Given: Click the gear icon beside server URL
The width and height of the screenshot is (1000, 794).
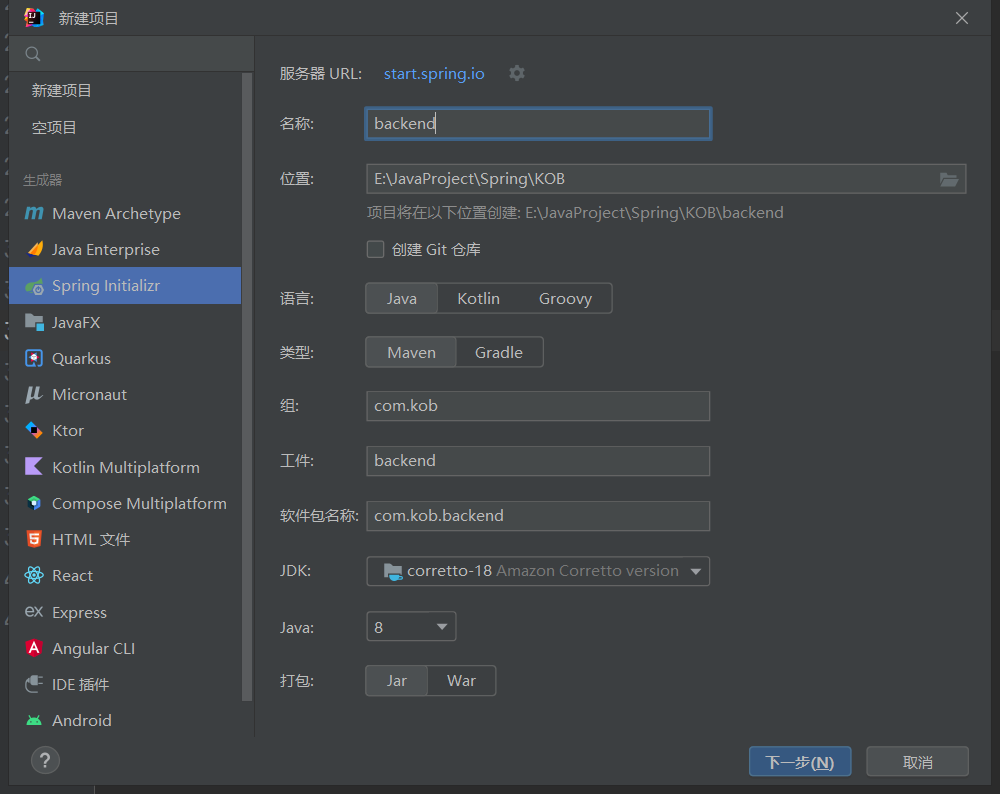Looking at the screenshot, I should pyautogui.click(x=516, y=73).
